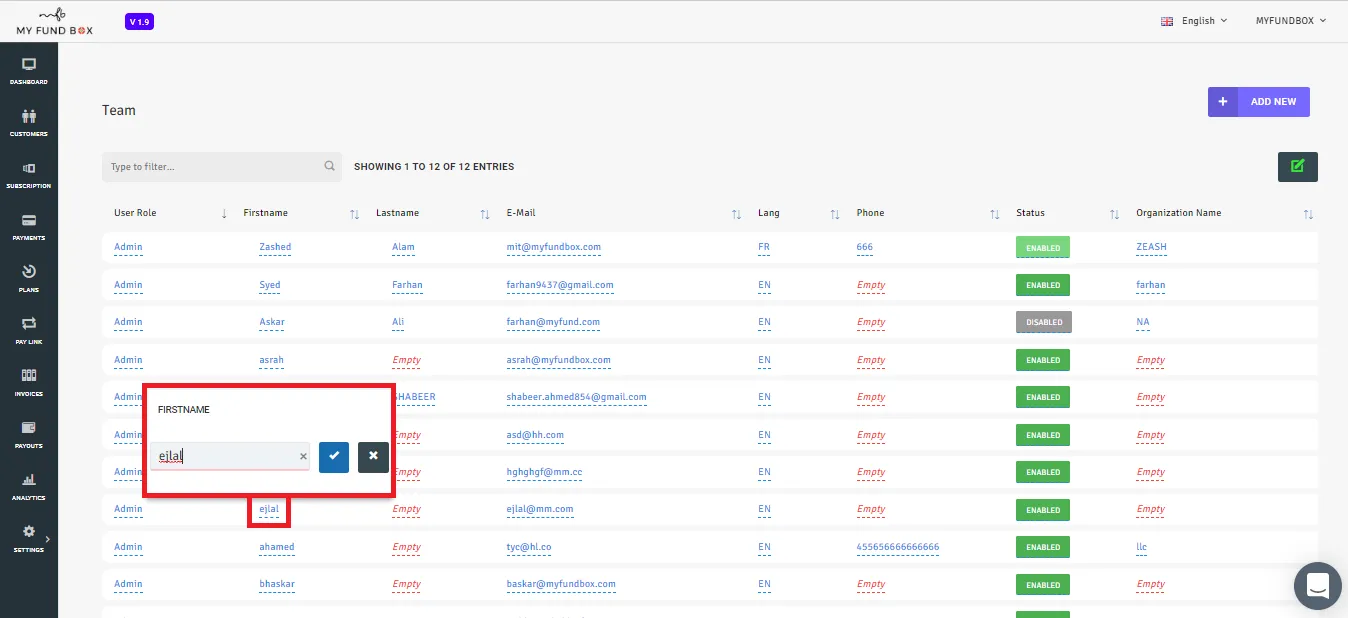Image resolution: width=1348 pixels, height=618 pixels.
Task: Open the MYFUNDBOX account dropdown
Action: 1291,21
